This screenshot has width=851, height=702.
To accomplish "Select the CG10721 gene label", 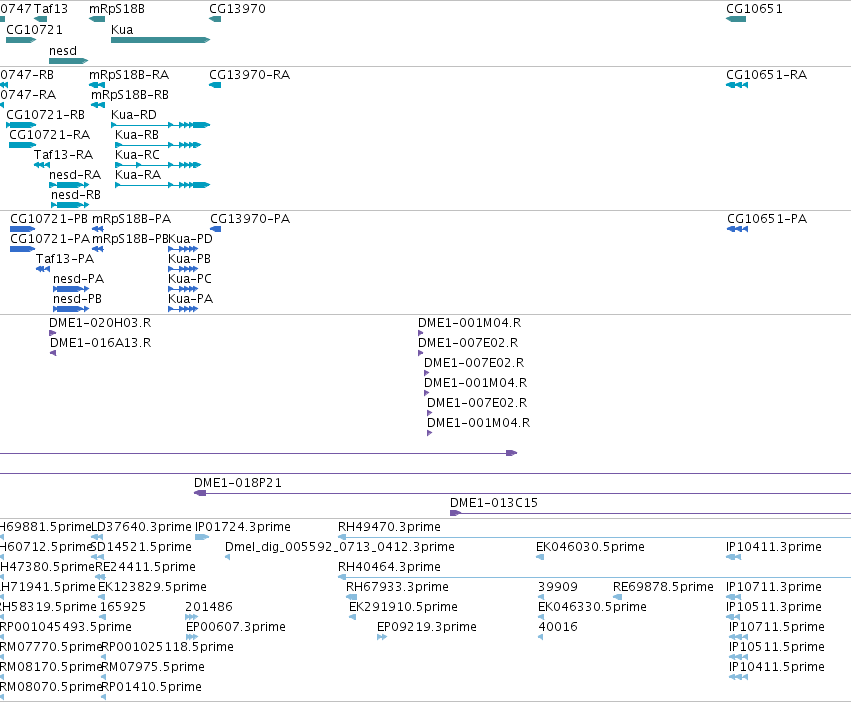I will (34, 30).
